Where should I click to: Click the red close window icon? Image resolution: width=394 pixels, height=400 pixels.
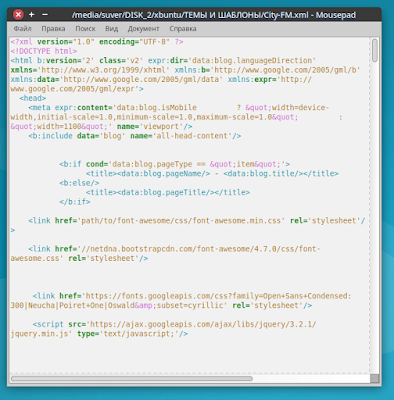pos(18,15)
